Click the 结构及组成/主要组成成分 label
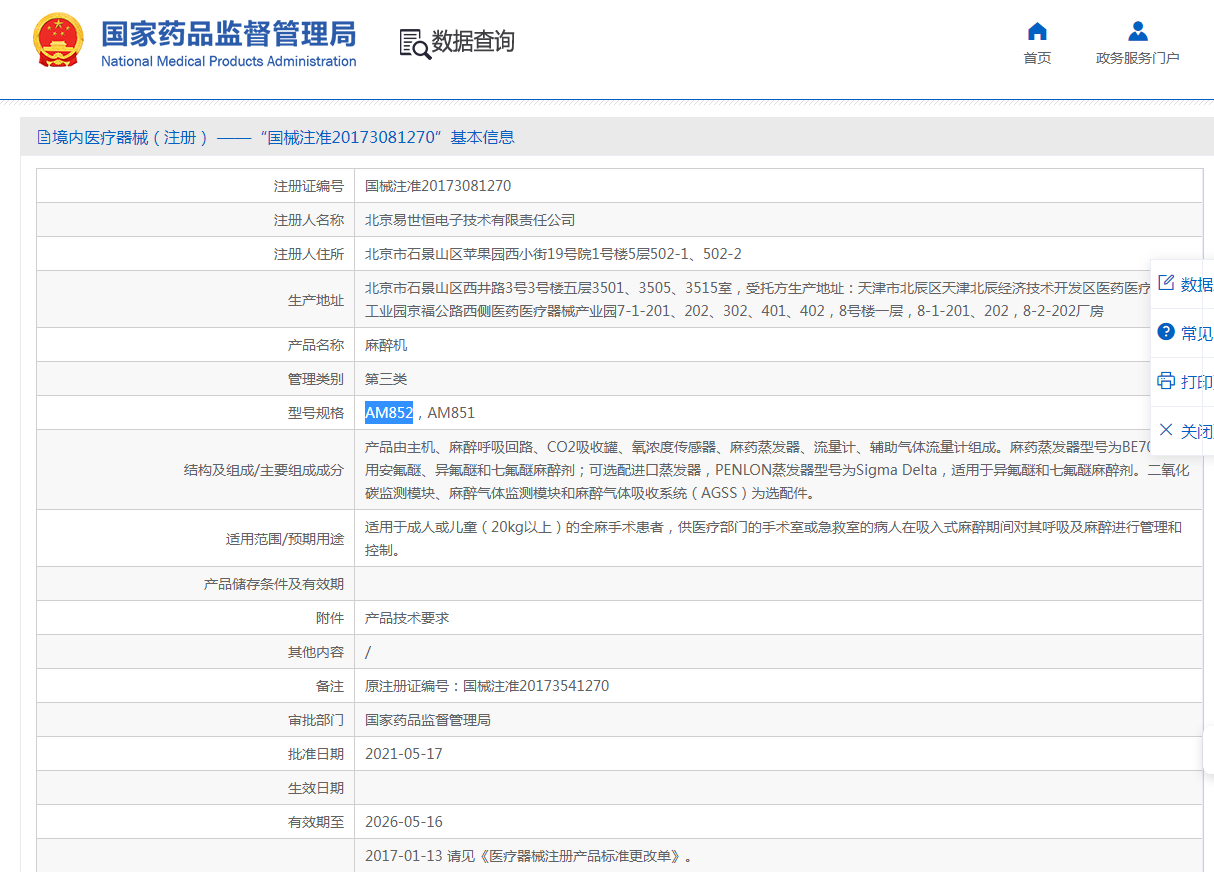Screen dimensions: 1214x872 click(x=264, y=470)
